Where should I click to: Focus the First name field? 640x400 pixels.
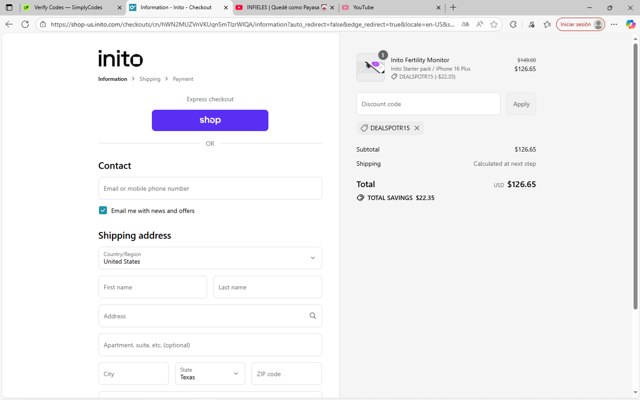coord(152,287)
